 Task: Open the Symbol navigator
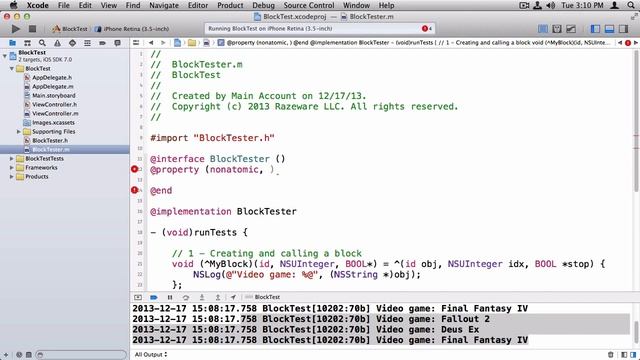pos(27,43)
